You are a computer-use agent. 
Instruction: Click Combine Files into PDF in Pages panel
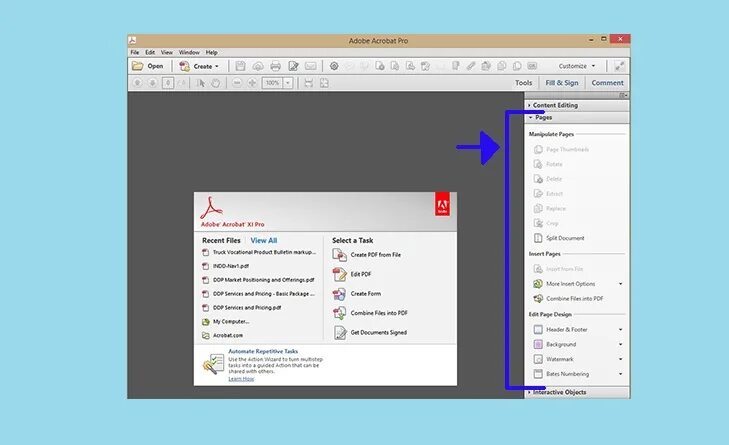[x=569, y=299]
